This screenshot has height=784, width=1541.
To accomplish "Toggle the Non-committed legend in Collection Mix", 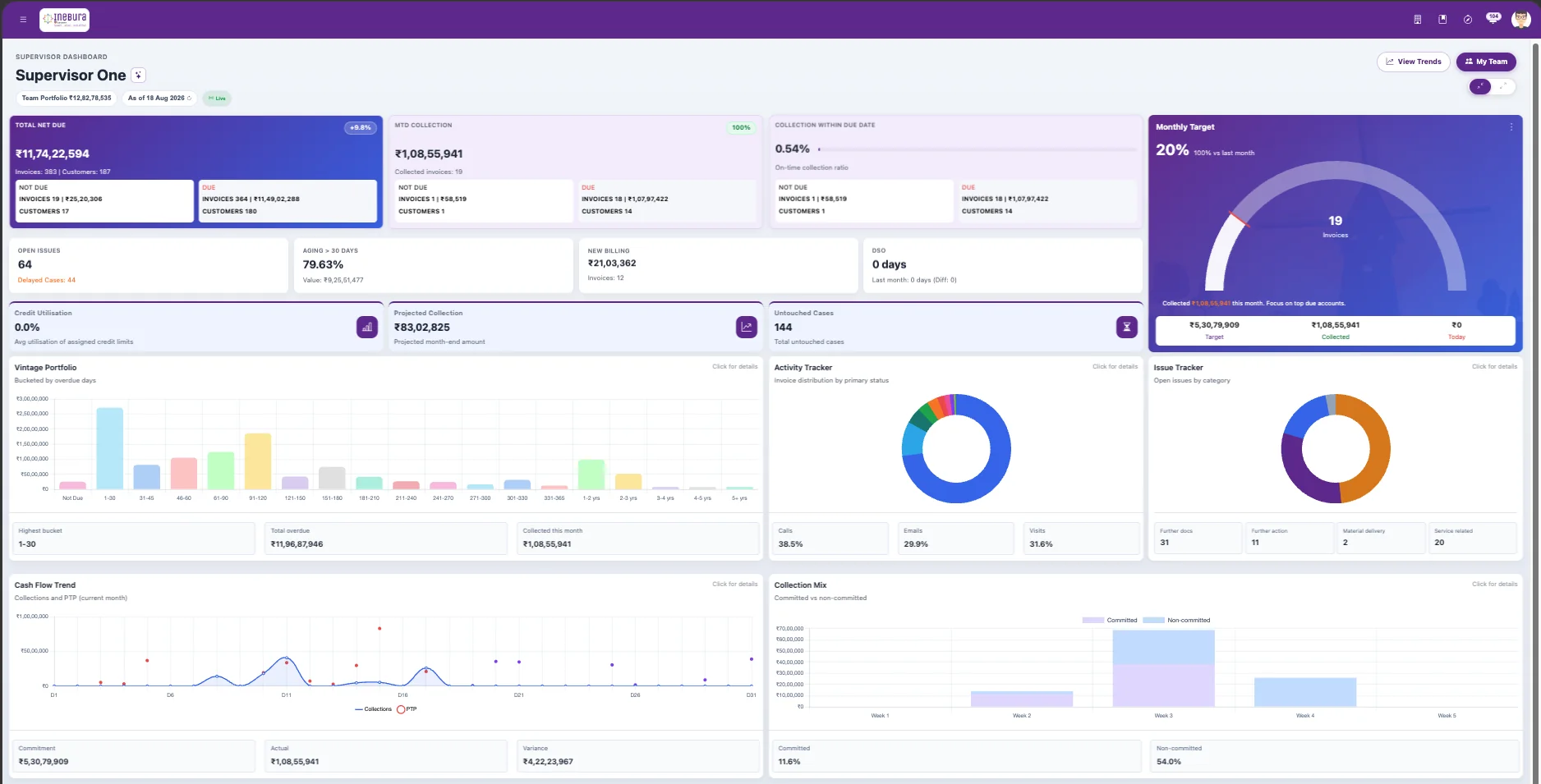I will tap(1176, 620).
